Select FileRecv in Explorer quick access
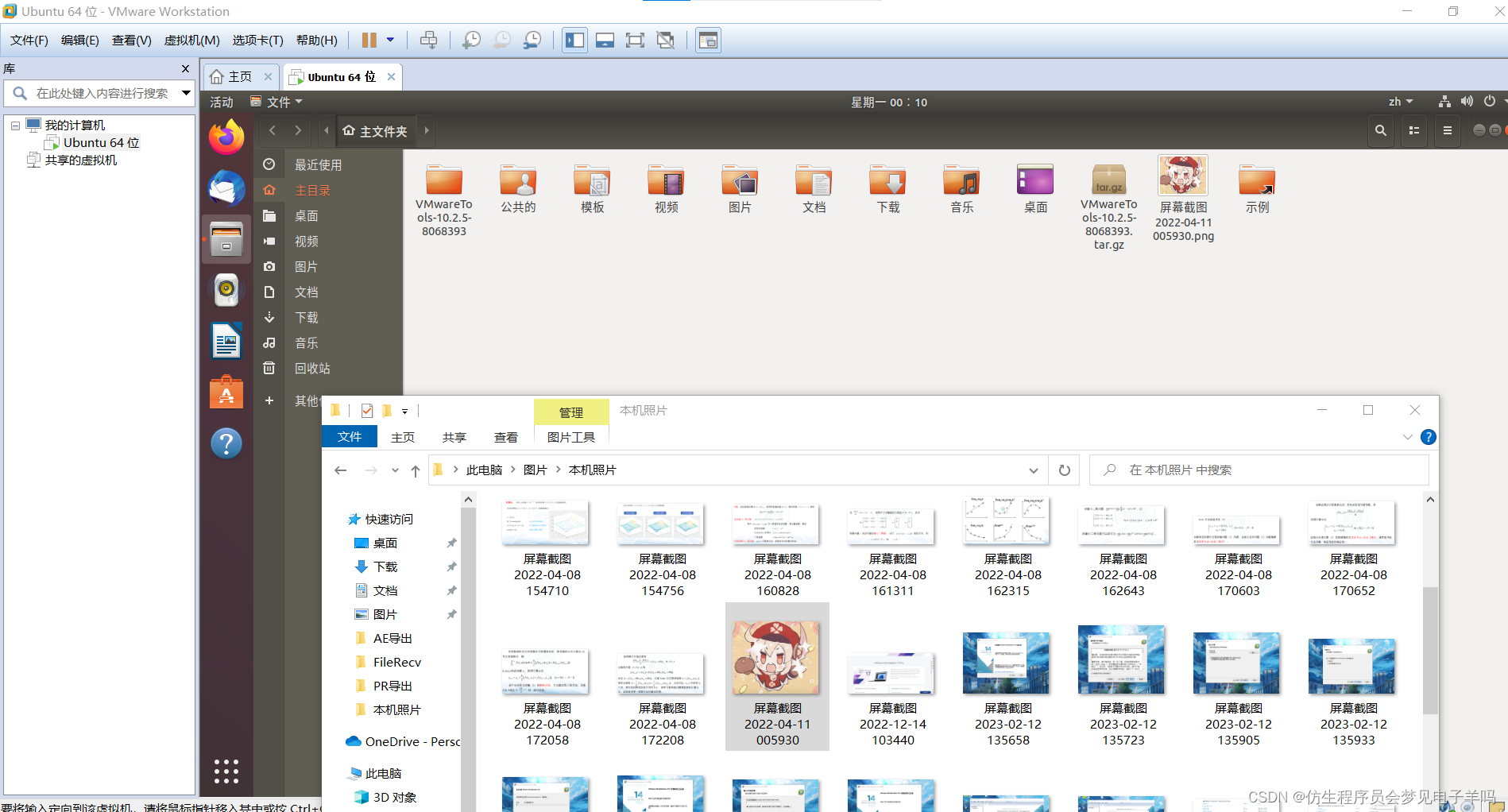This screenshot has height=812, width=1508. (x=397, y=662)
